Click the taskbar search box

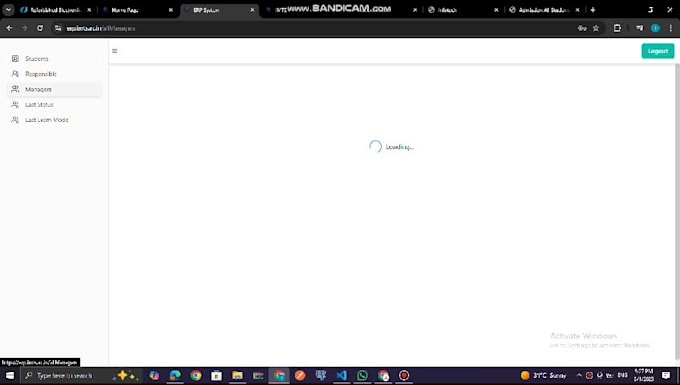click(81, 375)
